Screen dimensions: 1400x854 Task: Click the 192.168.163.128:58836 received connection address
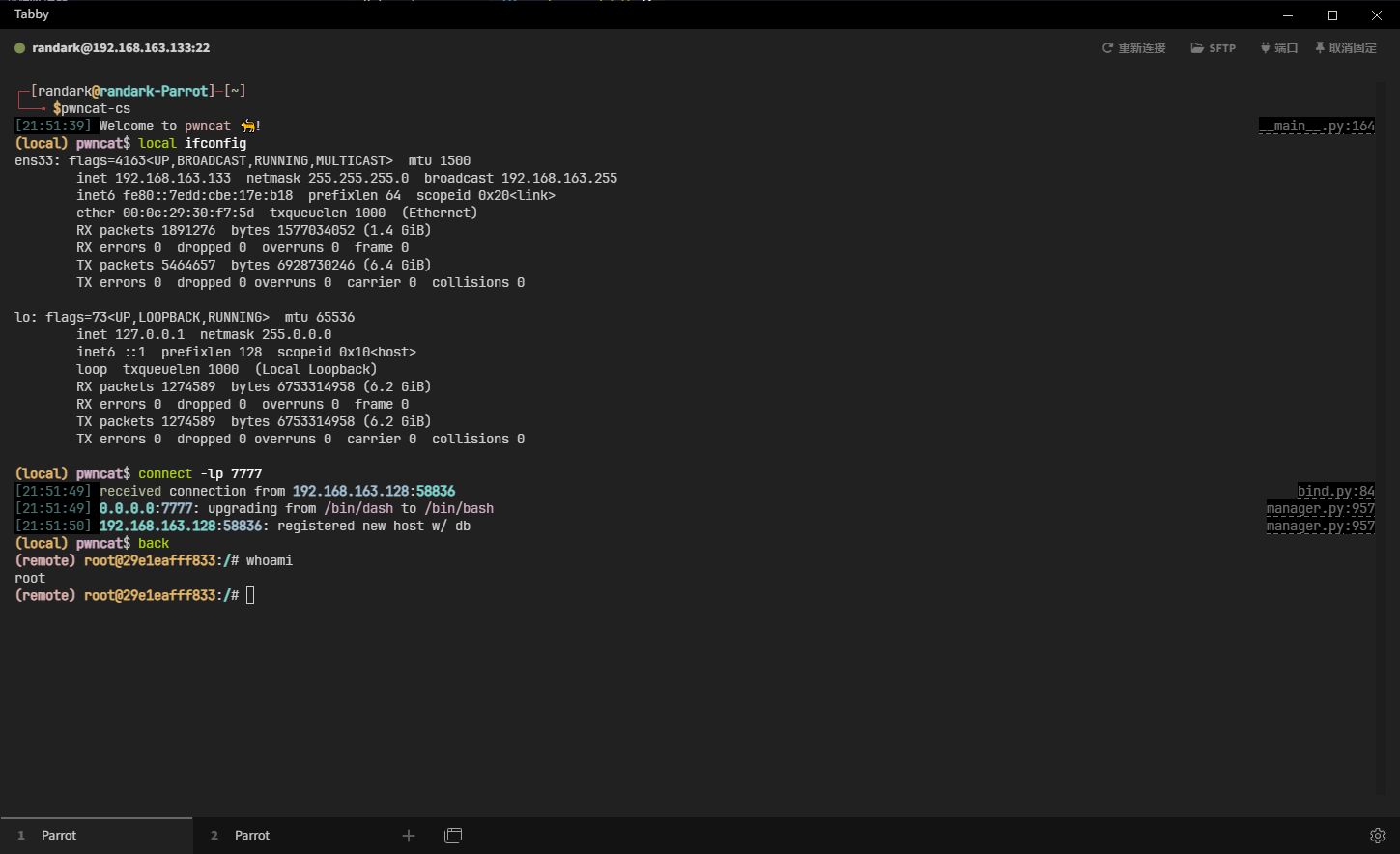click(374, 491)
